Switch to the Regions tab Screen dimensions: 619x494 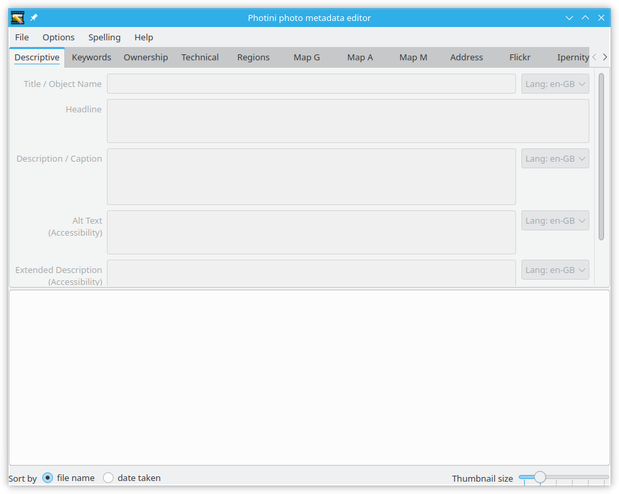(253, 57)
